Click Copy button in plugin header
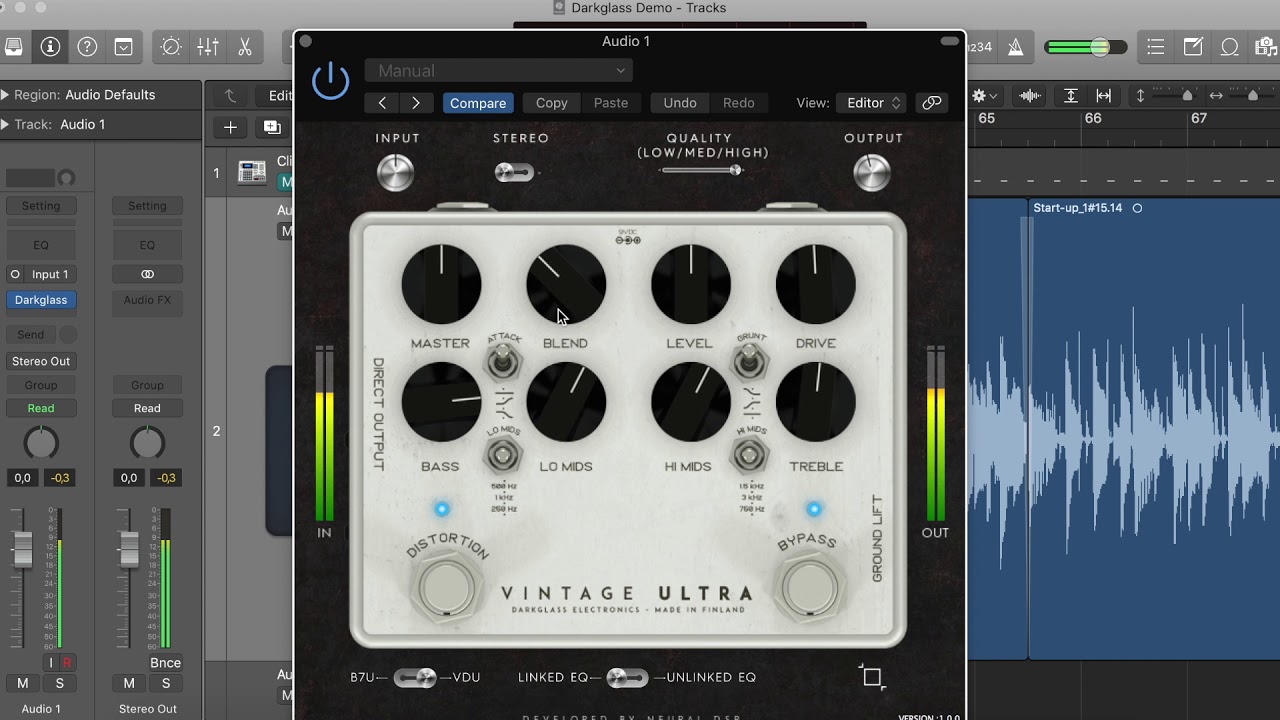1280x720 pixels. tap(551, 103)
